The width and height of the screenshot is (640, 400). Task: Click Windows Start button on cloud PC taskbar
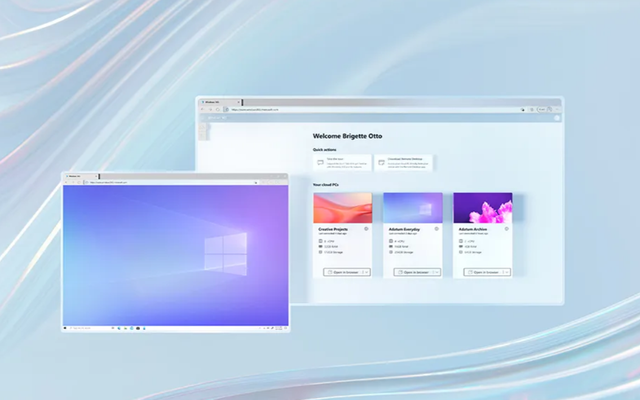point(66,327)
